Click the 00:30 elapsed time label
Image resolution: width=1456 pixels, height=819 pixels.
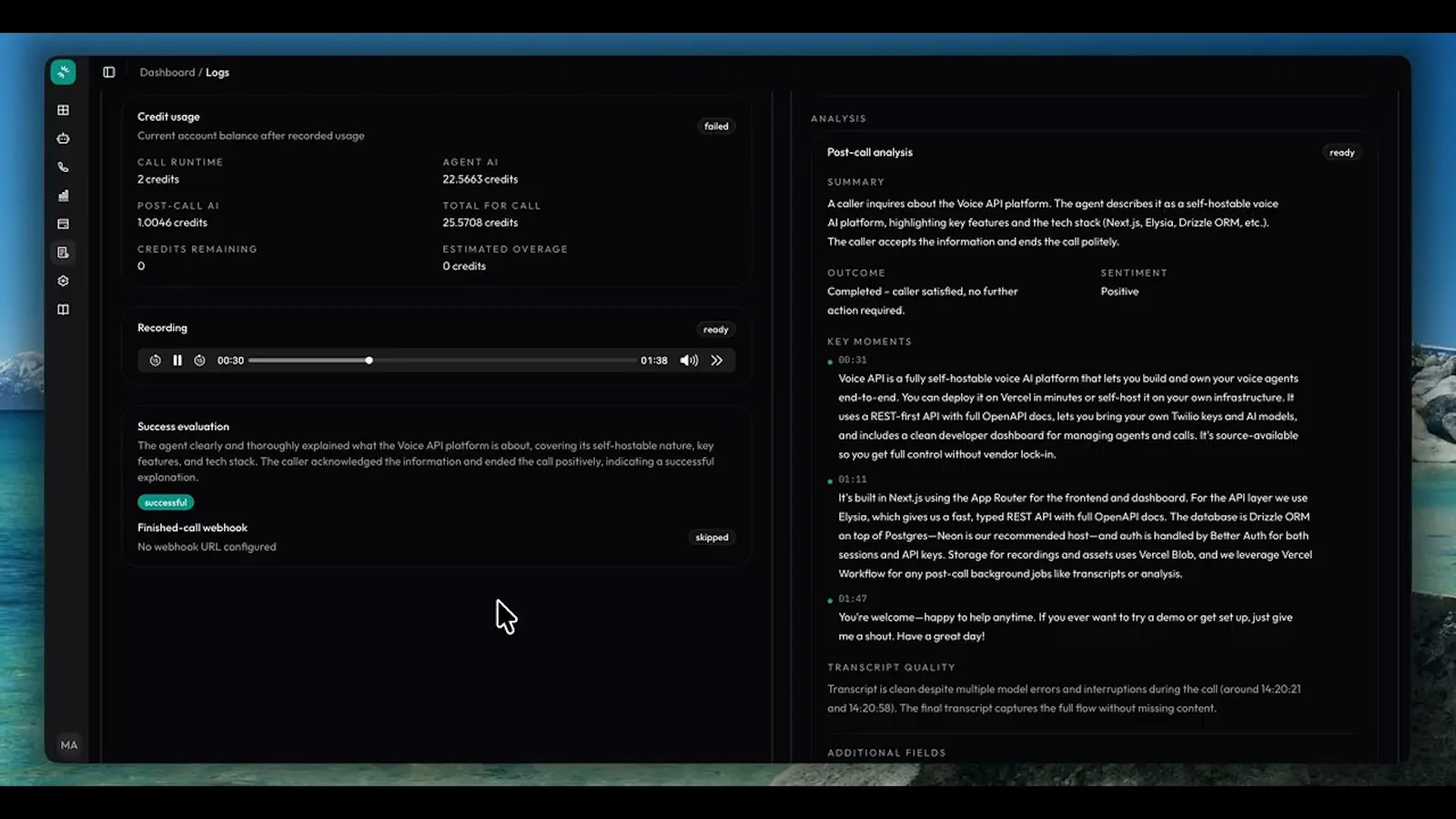click(x=230, y=360)
